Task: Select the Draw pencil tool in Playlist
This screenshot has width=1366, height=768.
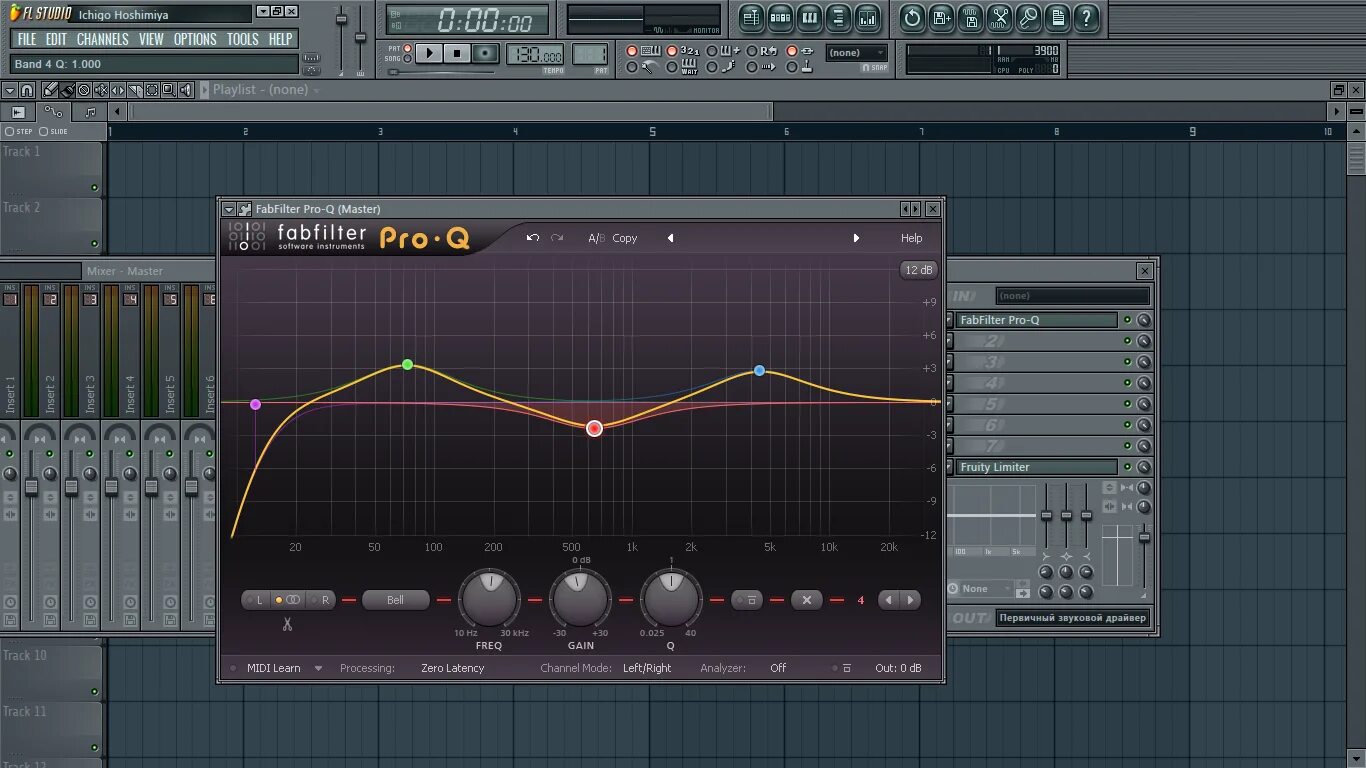Action: pyautogui.click(x=50, y=90)
